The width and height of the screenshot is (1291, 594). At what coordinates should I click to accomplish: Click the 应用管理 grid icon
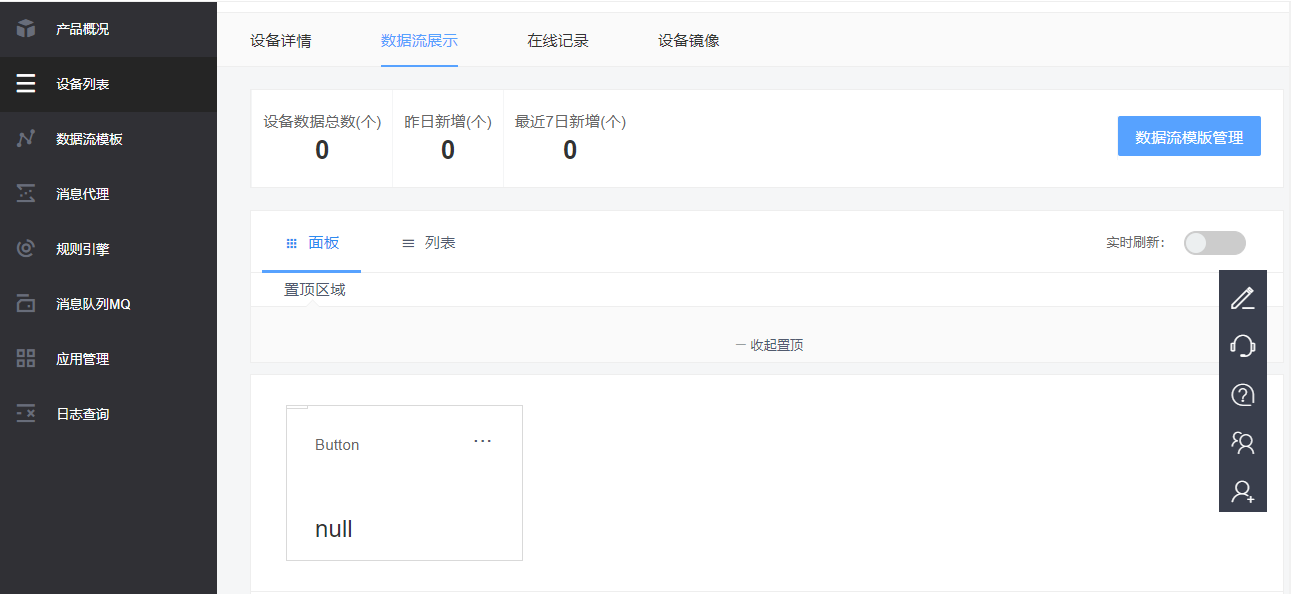tap(26, 359)
